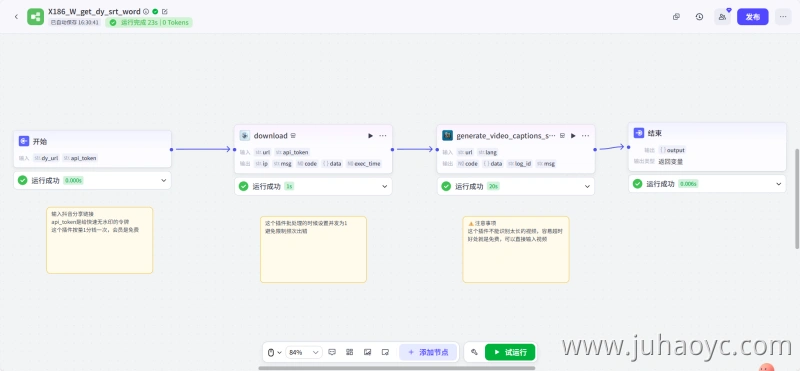Image resolution: width=800 pixels, height=371 pixels.
Task: Click the 开始 node icon
Action: [24, 141]
